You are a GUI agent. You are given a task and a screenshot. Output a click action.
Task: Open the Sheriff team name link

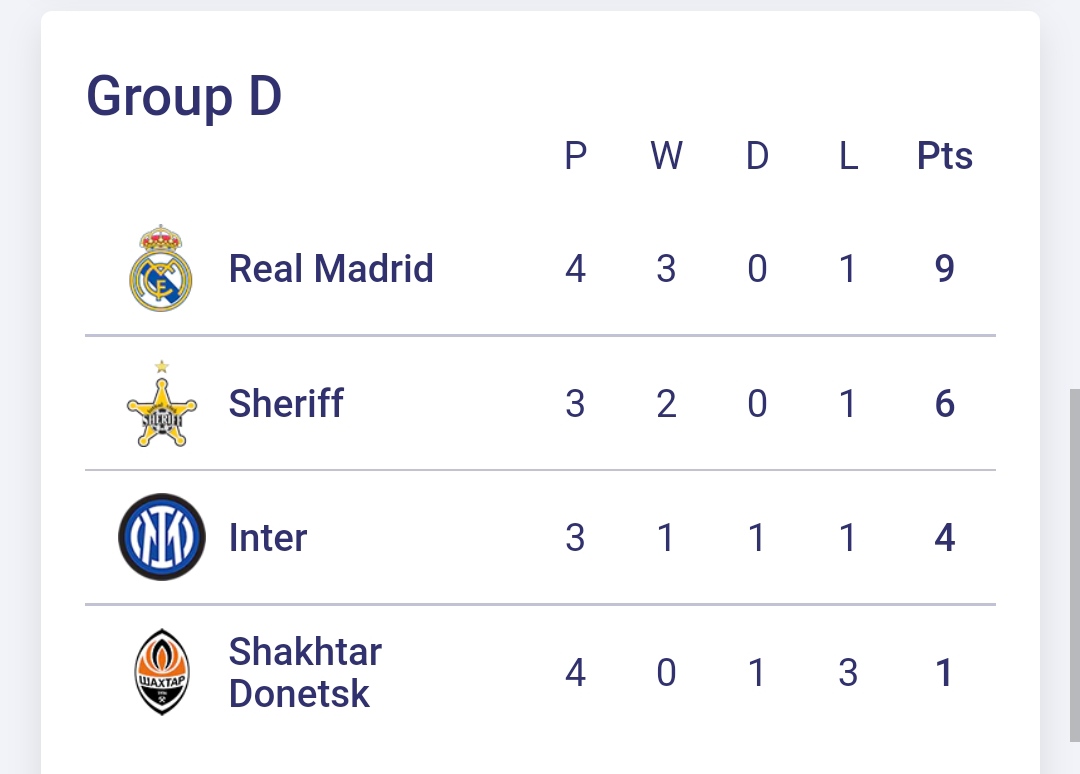click(x=286, y=404)
